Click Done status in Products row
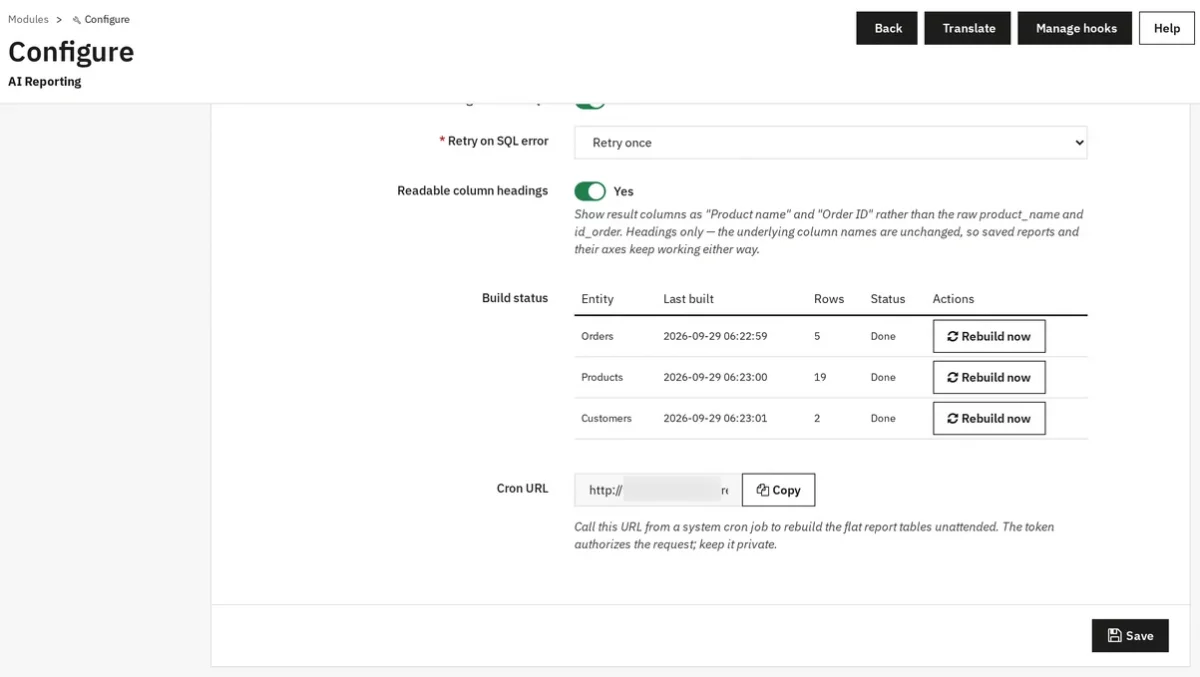The image size is (1200, 677). coord(883,377)
